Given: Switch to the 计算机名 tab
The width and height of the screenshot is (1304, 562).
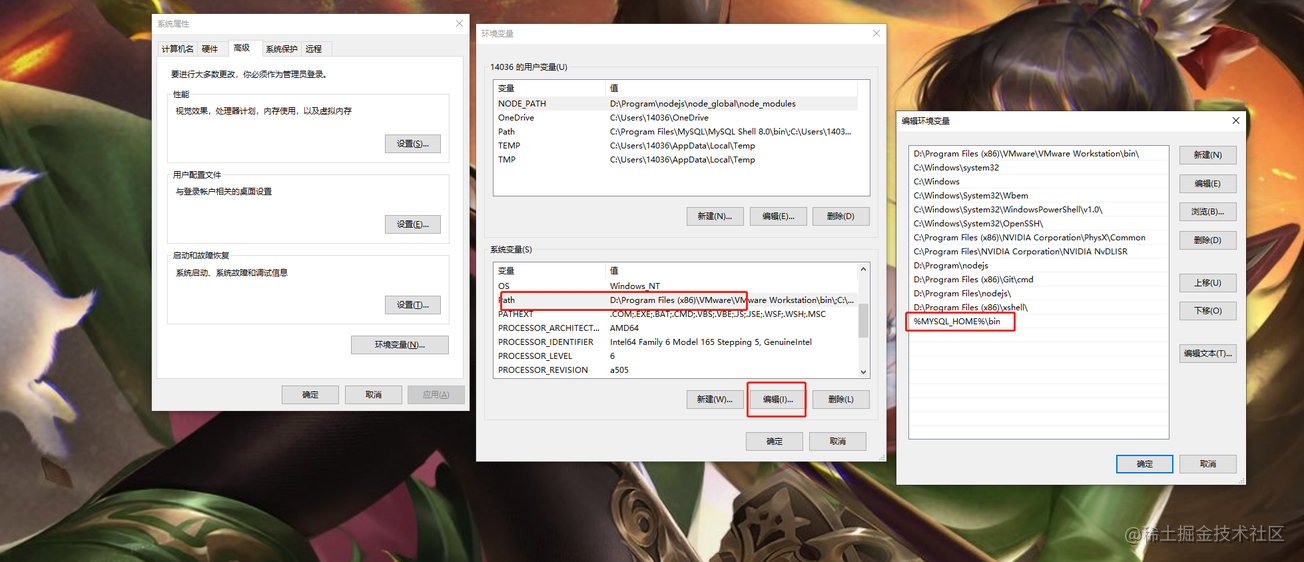Looking at the screenshot, I should tap(177, 49).
